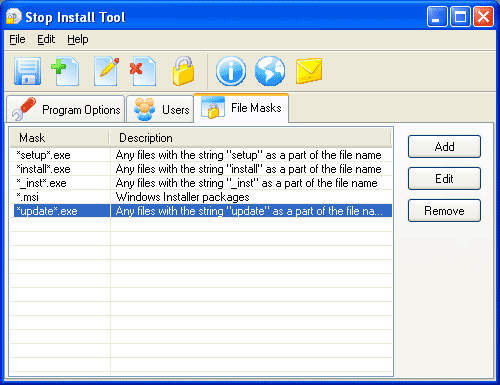Sort by the Description column header
This screenshot has height=385, width=500.
pos(250,138)
